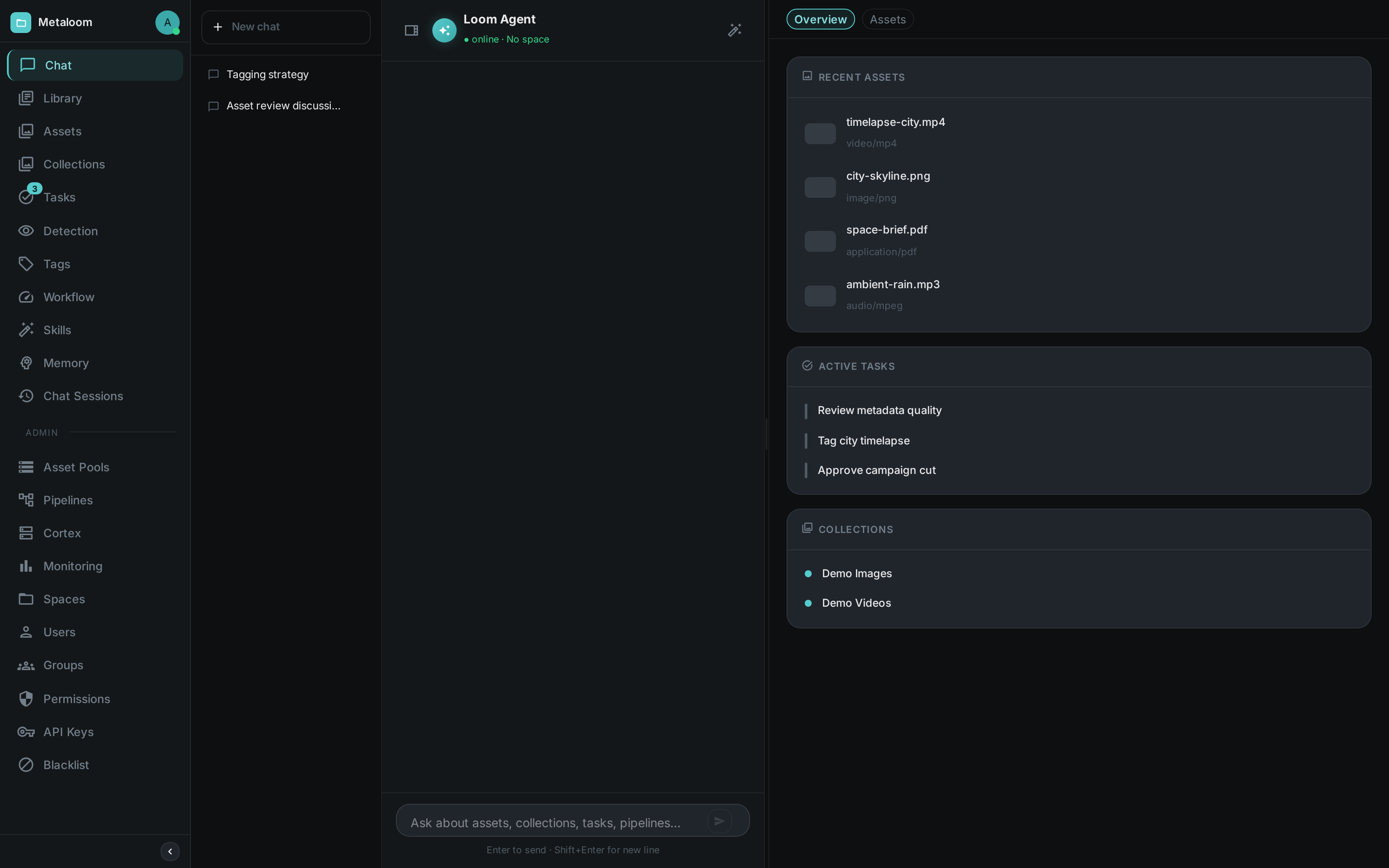This screenshot has width=1389, height=868.
Task: Open the Tagging strategy chat
Action: [286, 75]
